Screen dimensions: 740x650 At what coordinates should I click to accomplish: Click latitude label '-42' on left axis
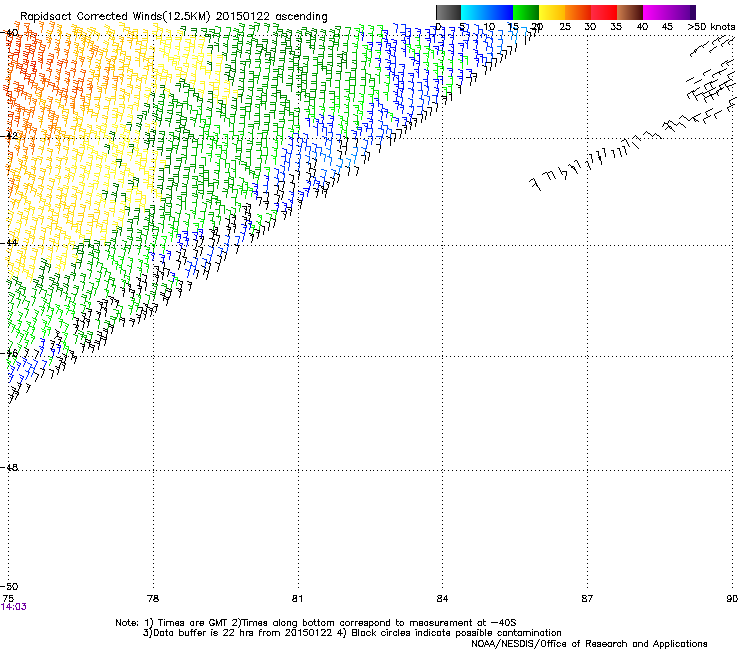[9, 135]
